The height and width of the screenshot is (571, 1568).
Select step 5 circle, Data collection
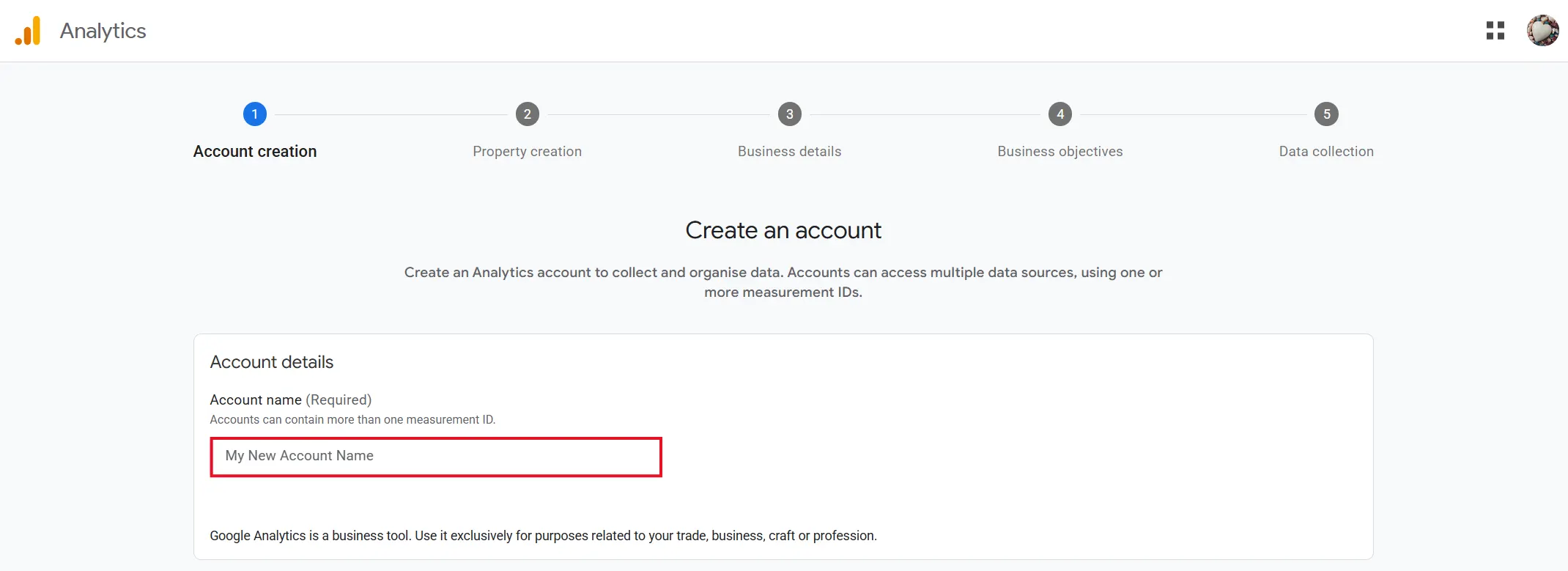click(x=1326, y=114)
